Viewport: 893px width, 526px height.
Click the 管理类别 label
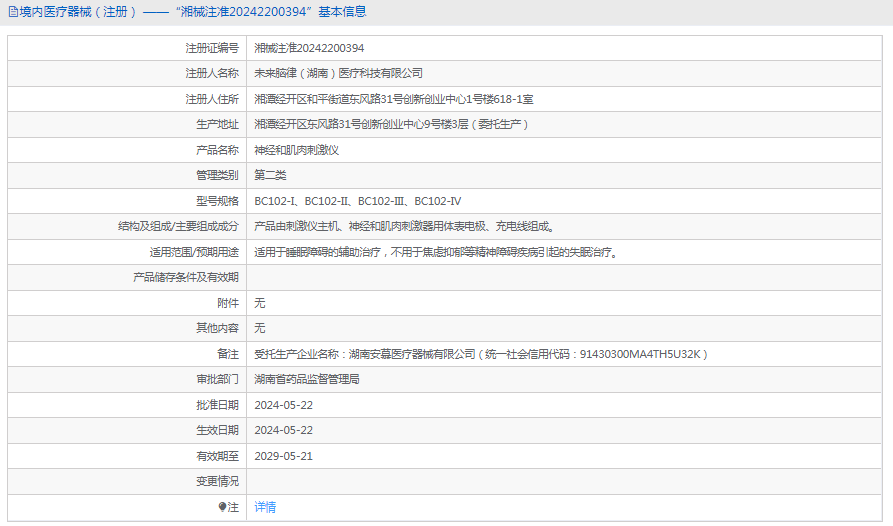[x=218, y=175]
